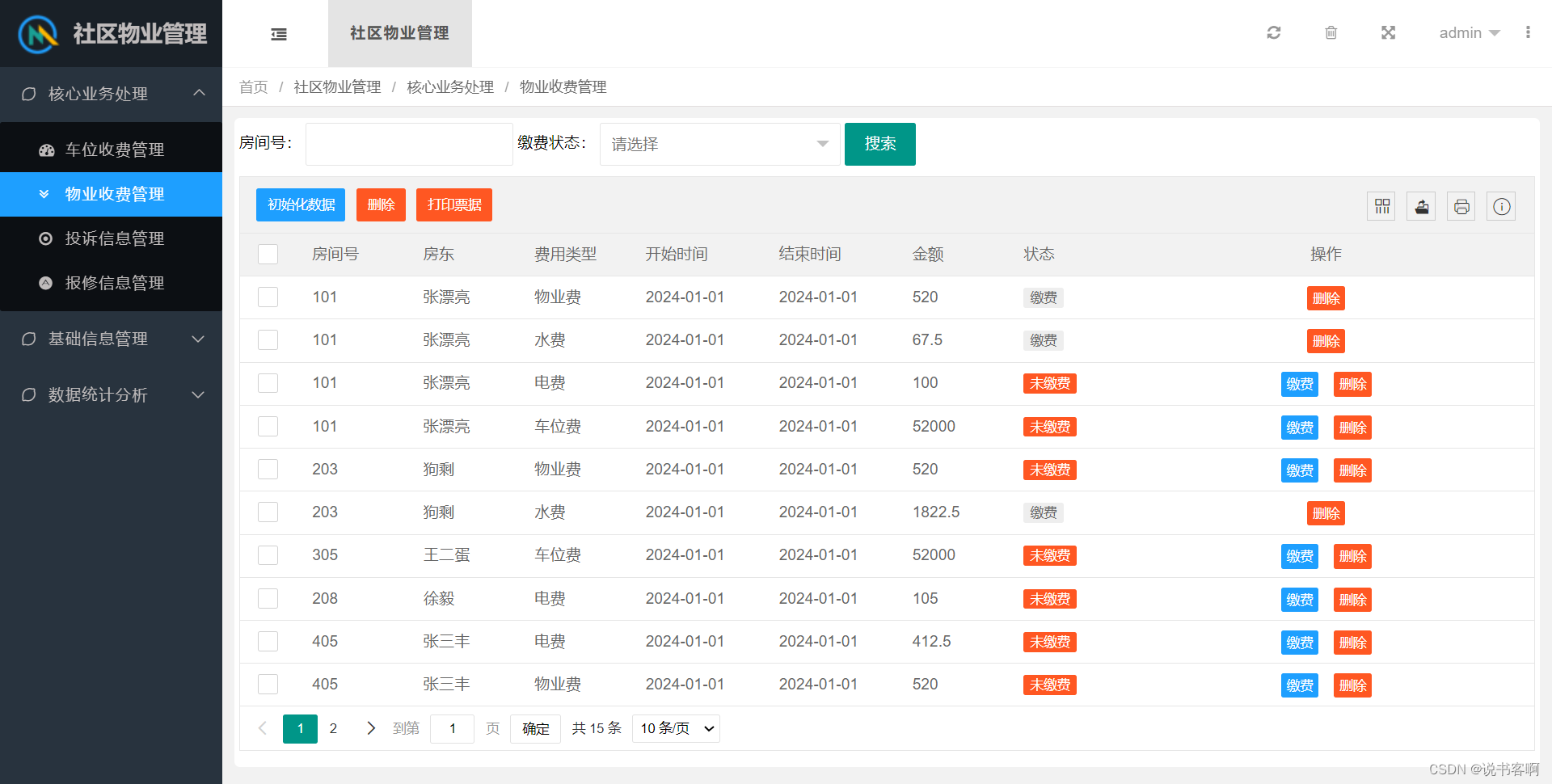1552x784 pixels.
Task: Click the app logo icon
Action: pyautogui.click(x=38, y=34)
